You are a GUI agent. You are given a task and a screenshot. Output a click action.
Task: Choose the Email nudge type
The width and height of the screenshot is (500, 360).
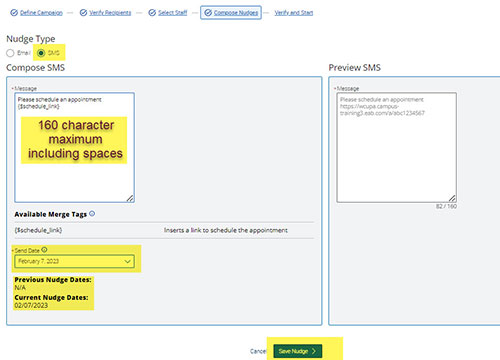click(10, 53)
